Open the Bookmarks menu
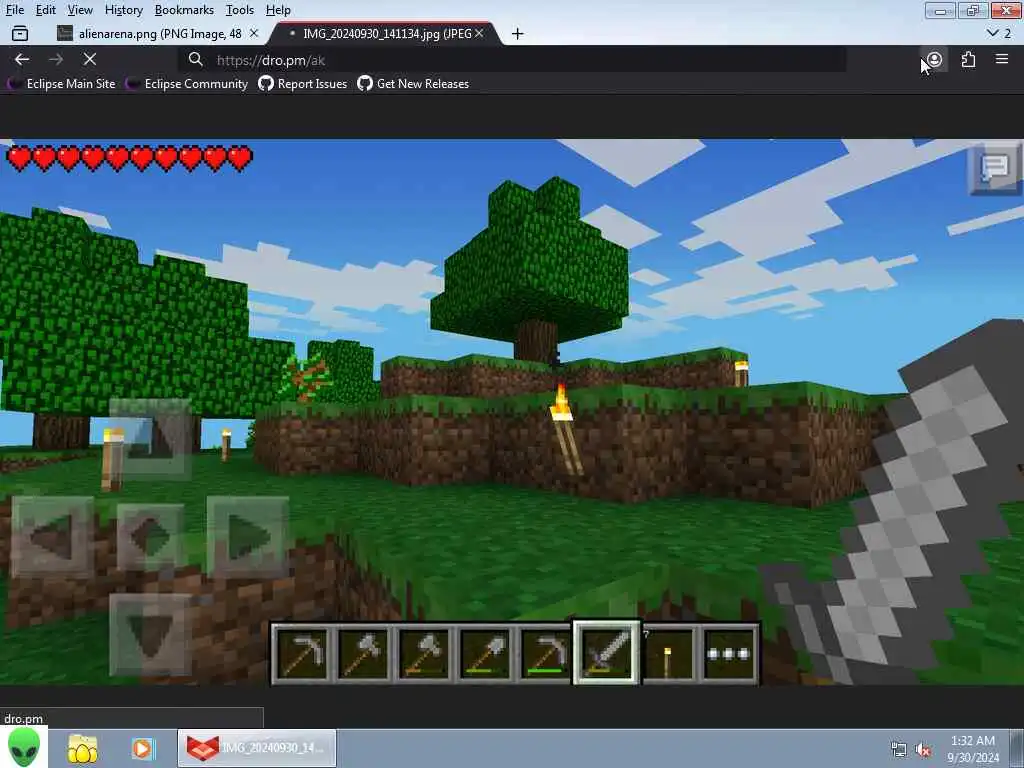1024x768 pixels. point(184,10)
